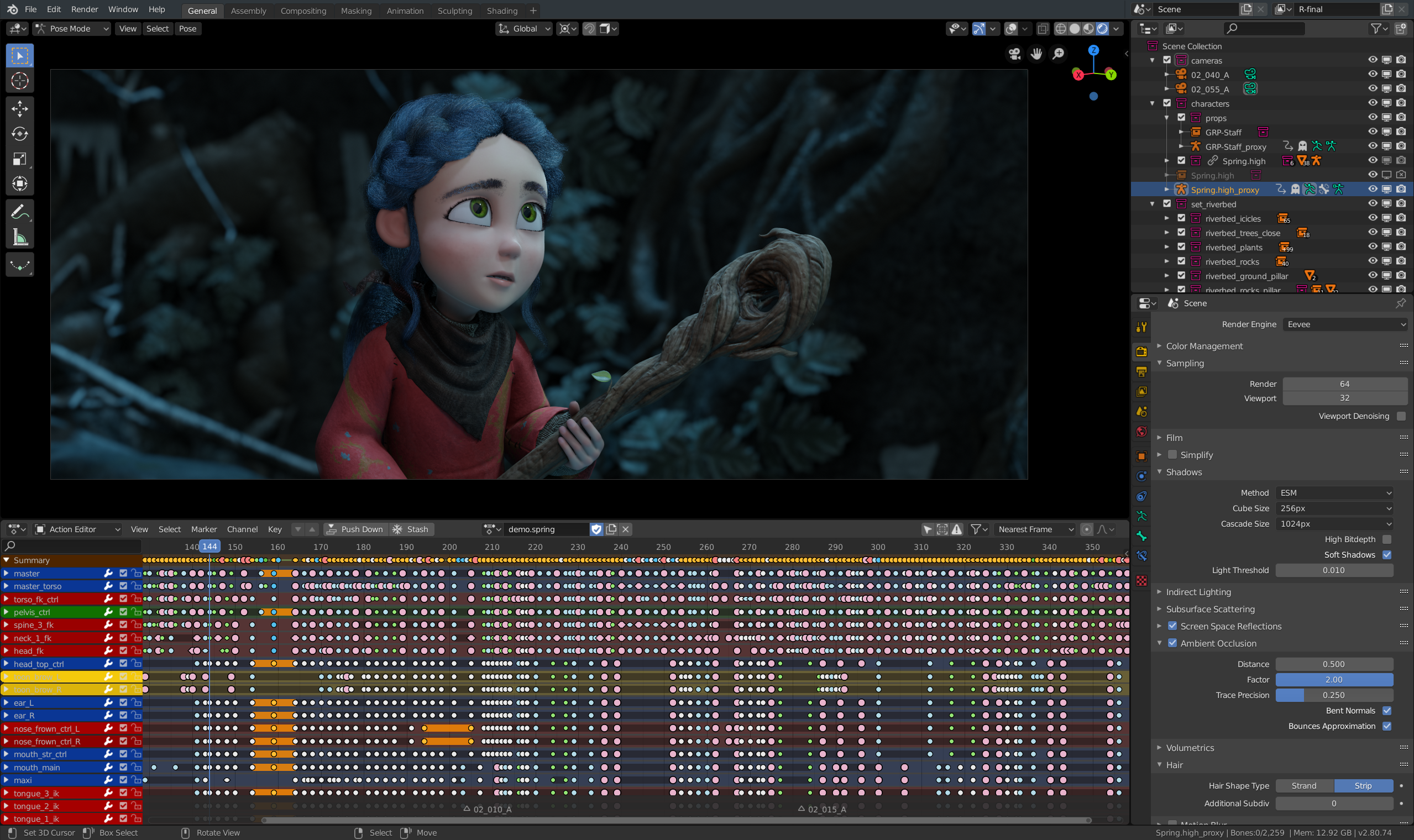Choose Strand hair shape type
Image resolution: width=1414 pixels, height=840 pixels.
pos(1304,786)
